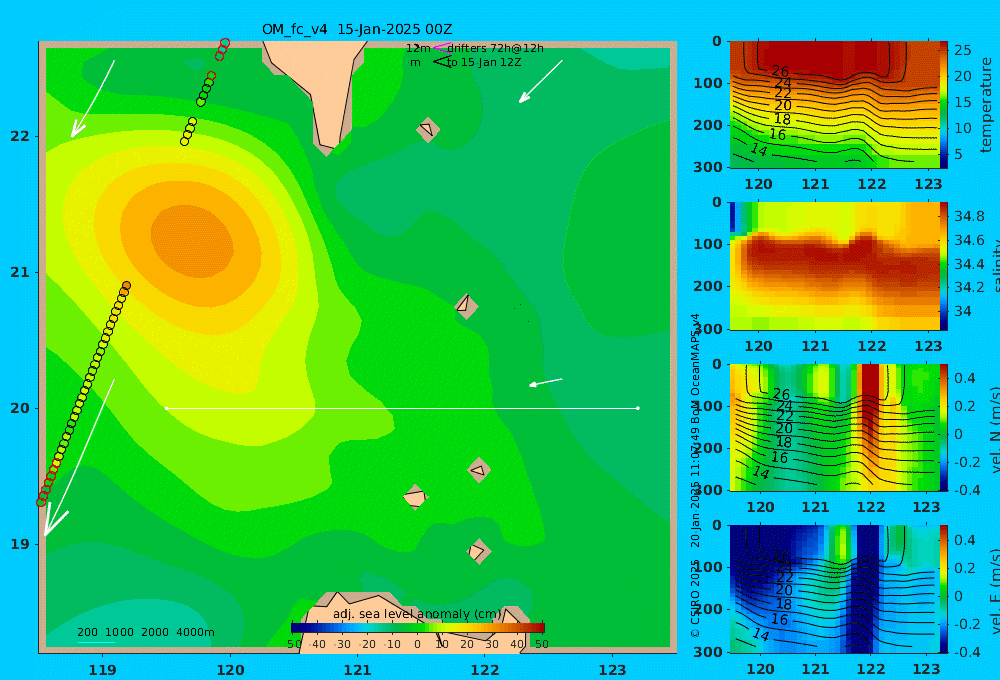Screen dimensions: 1000x680
Task: Open the temperature depth section panel
Action: [834, 105]
